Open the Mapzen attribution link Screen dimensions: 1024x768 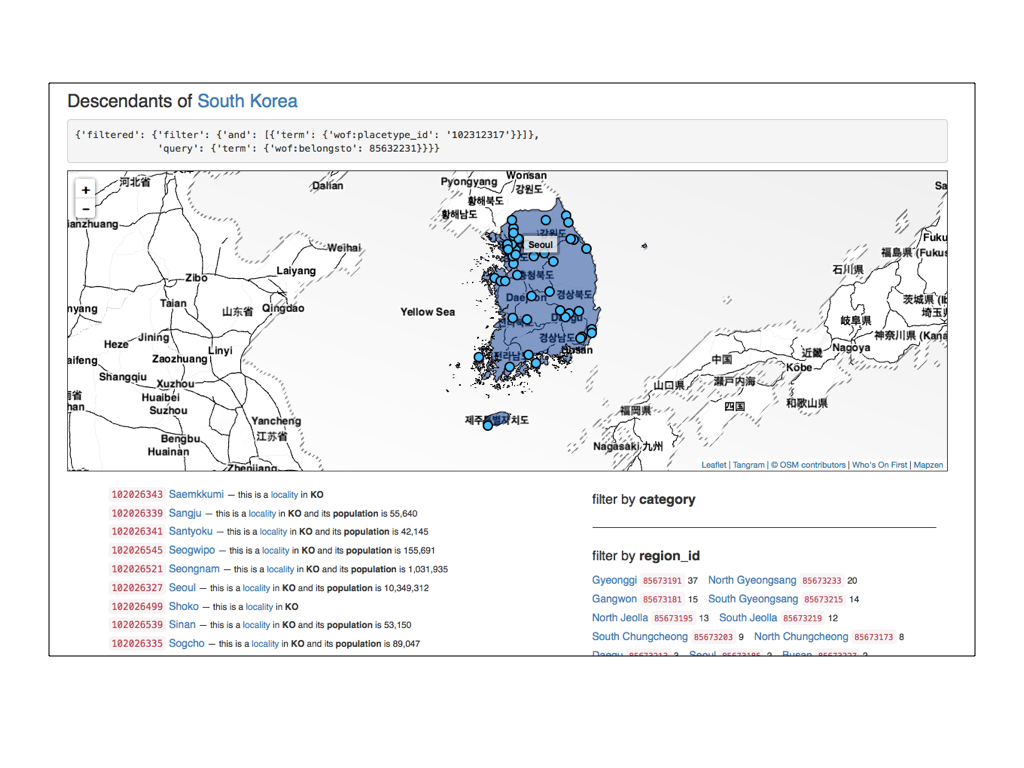(928, 465)
